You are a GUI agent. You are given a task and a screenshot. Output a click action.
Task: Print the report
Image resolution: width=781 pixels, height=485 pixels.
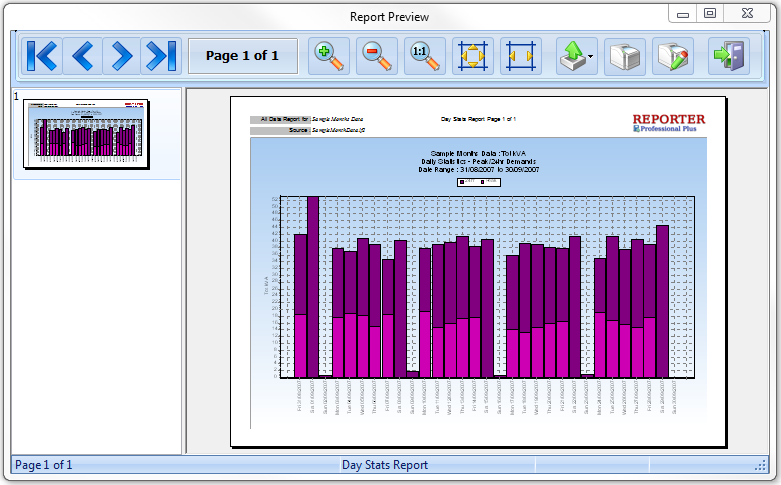pos(625,56)
